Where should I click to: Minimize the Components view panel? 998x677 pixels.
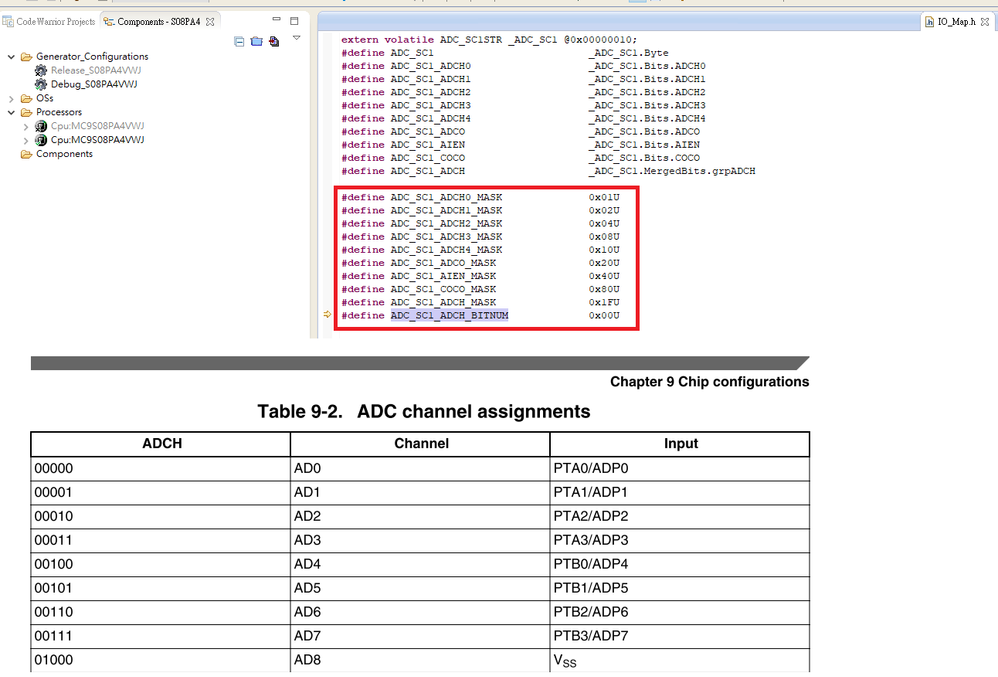pos(276,20)
